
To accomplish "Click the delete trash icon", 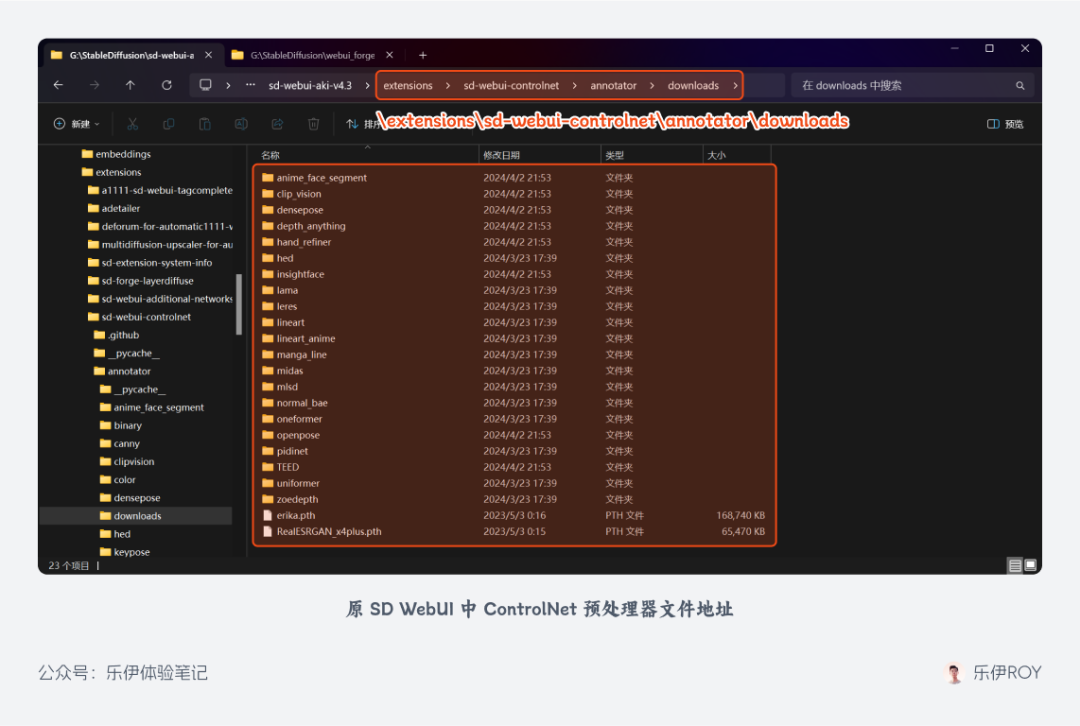I will pyautogui.click(x=313, y=124).
